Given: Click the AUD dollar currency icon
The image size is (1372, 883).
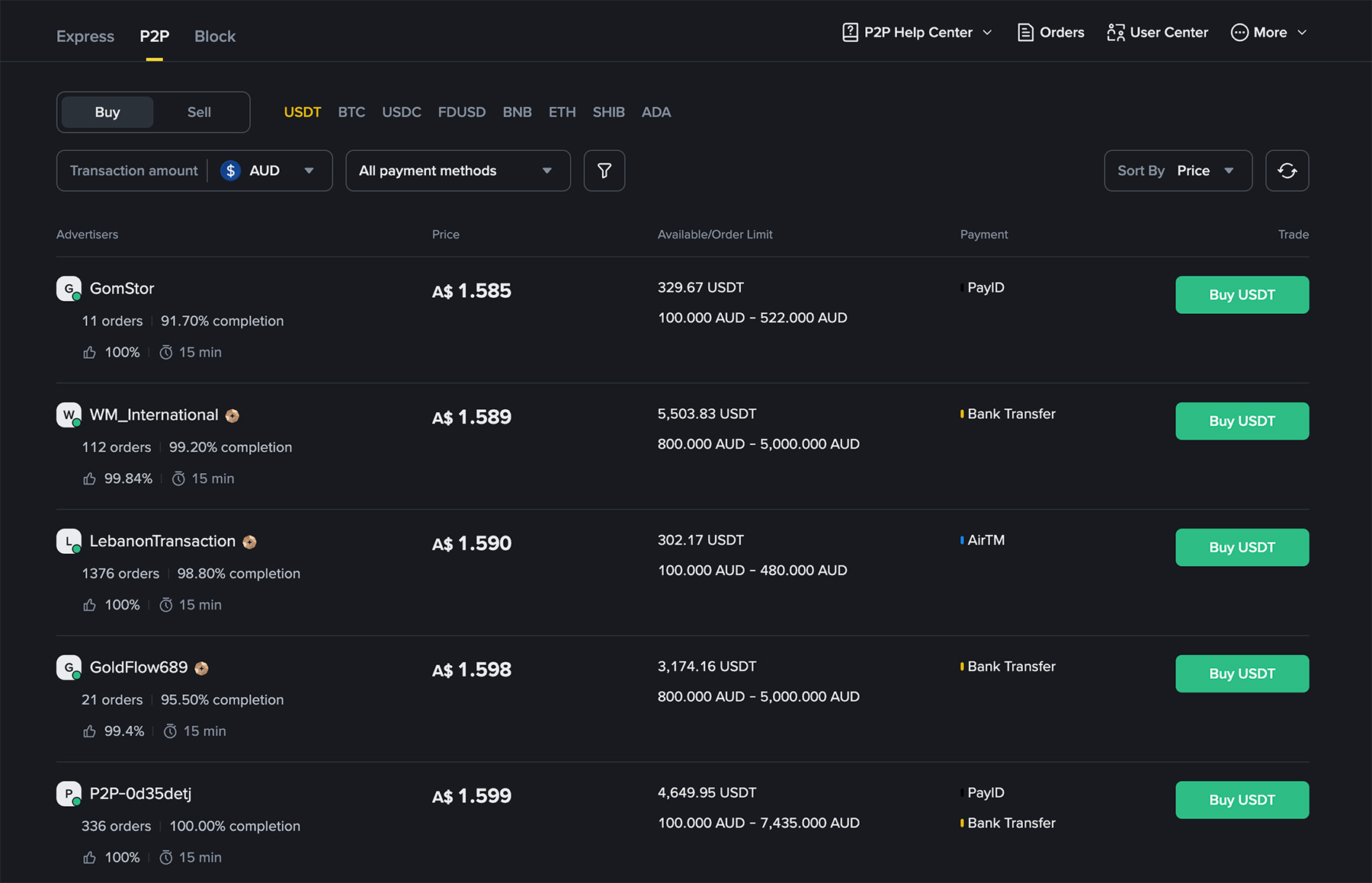Looking at the screenshot, I should click(230, 171).
